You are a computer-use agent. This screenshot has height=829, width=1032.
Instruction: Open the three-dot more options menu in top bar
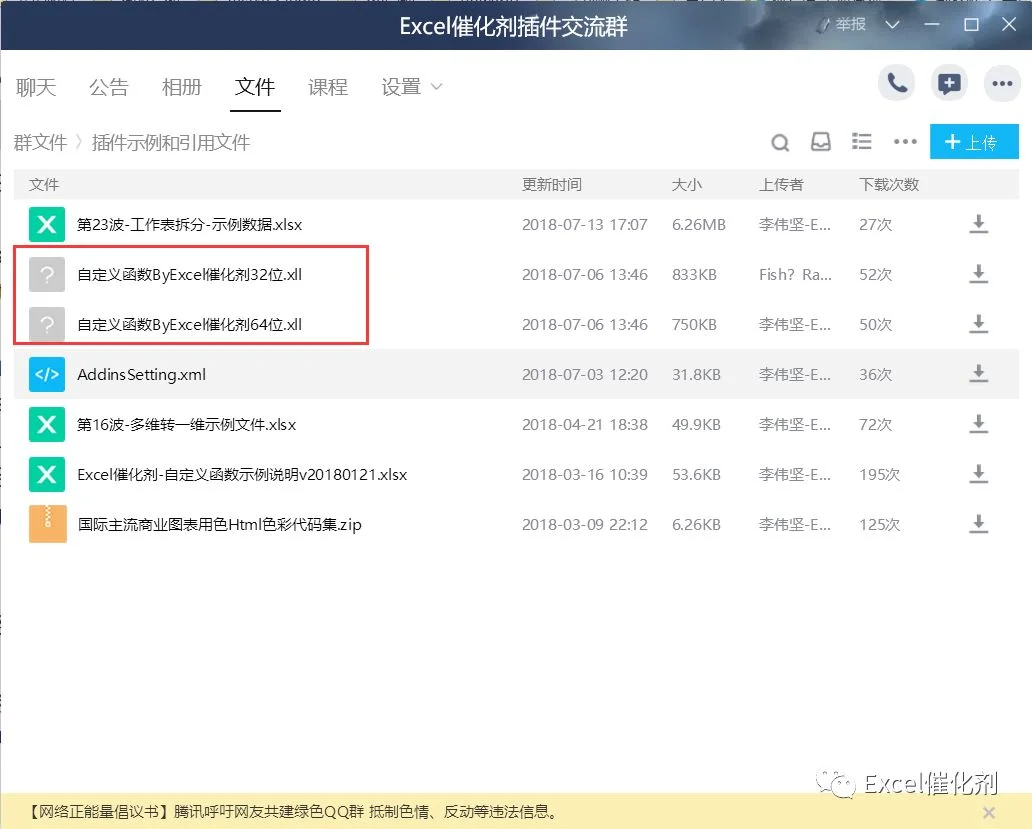1002,84
